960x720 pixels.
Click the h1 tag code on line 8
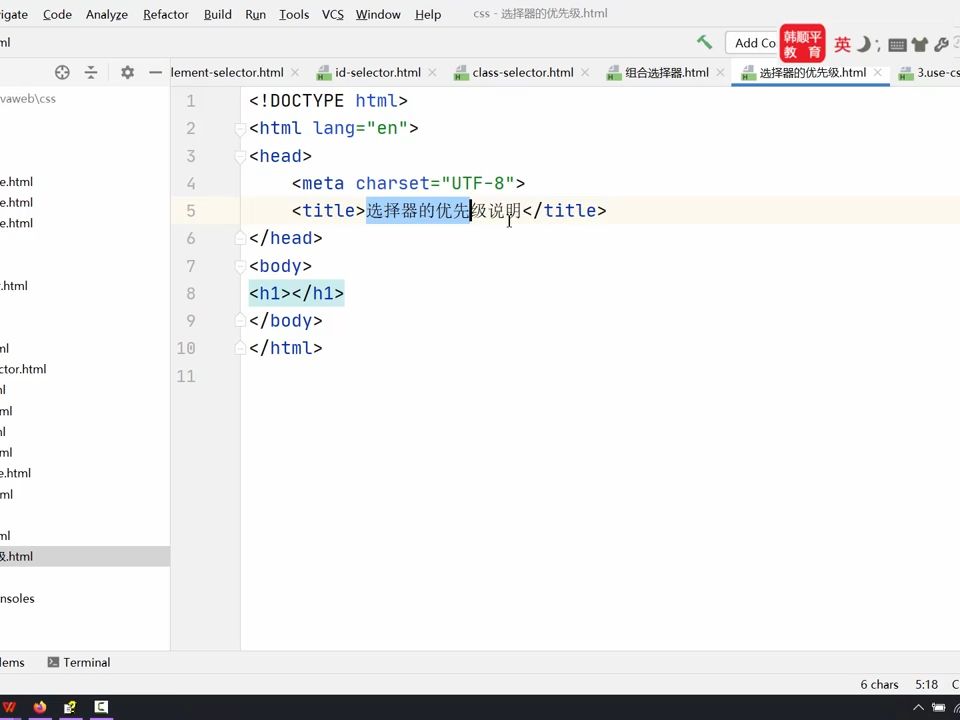(x=296, y=293)
